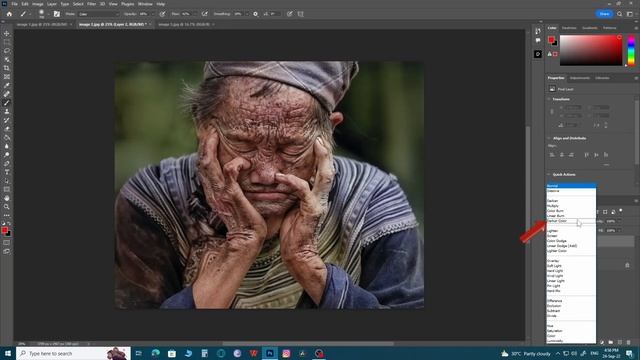Screen dimensions: 640x360
Task: Select the Move tool
Action: pos(7,33)
